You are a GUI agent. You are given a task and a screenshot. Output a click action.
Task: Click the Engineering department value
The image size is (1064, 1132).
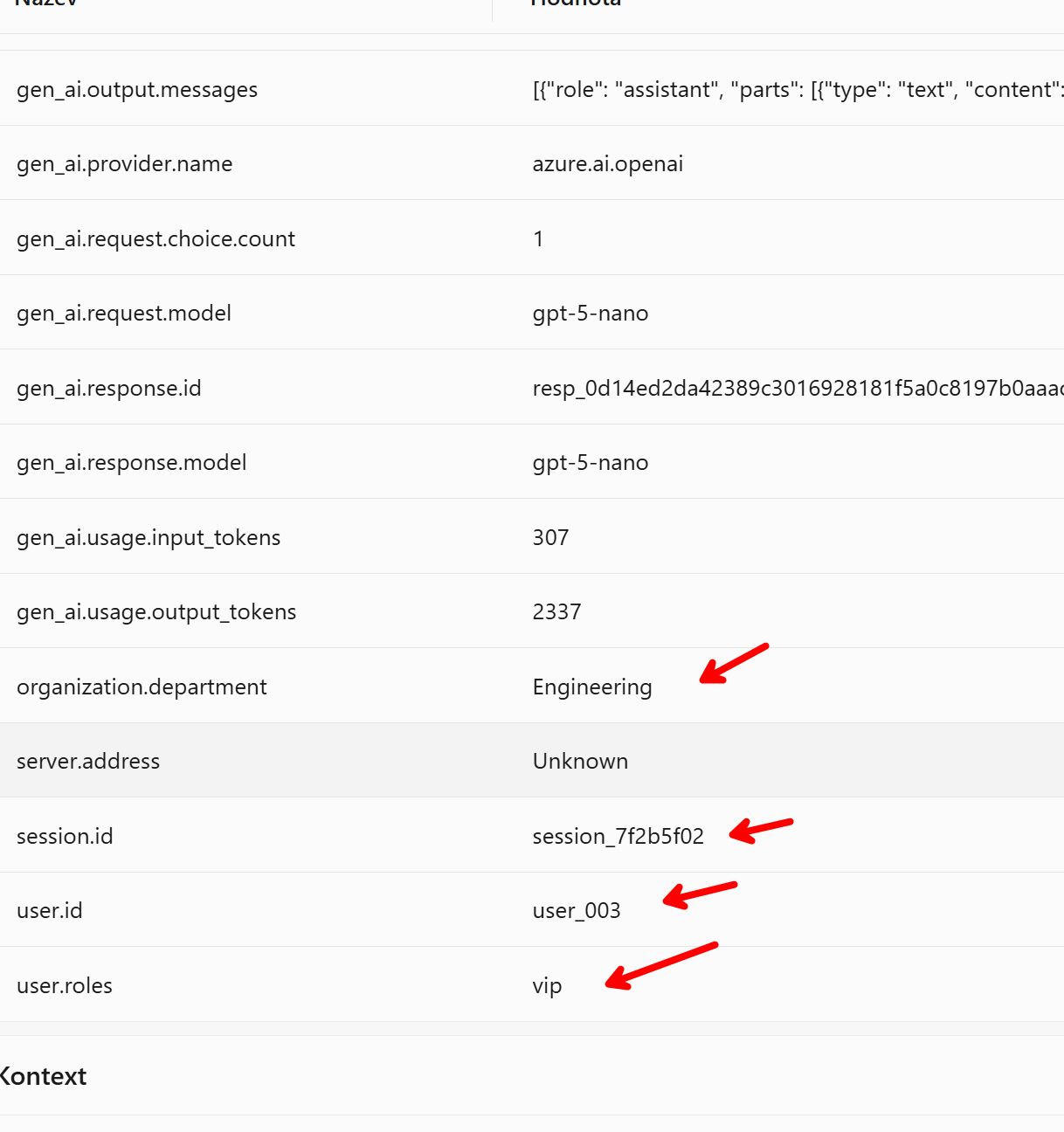591,687
